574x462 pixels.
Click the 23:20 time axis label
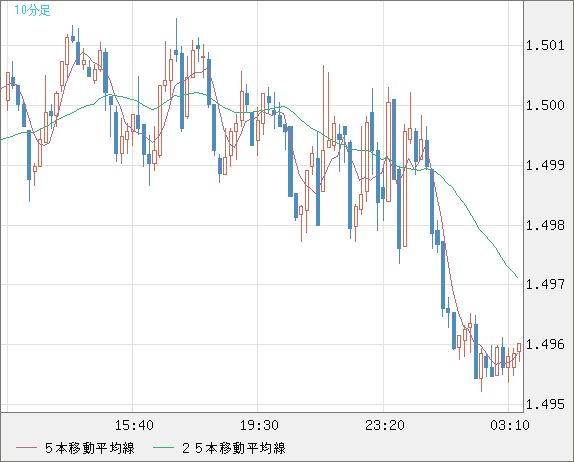coord(385,425)
